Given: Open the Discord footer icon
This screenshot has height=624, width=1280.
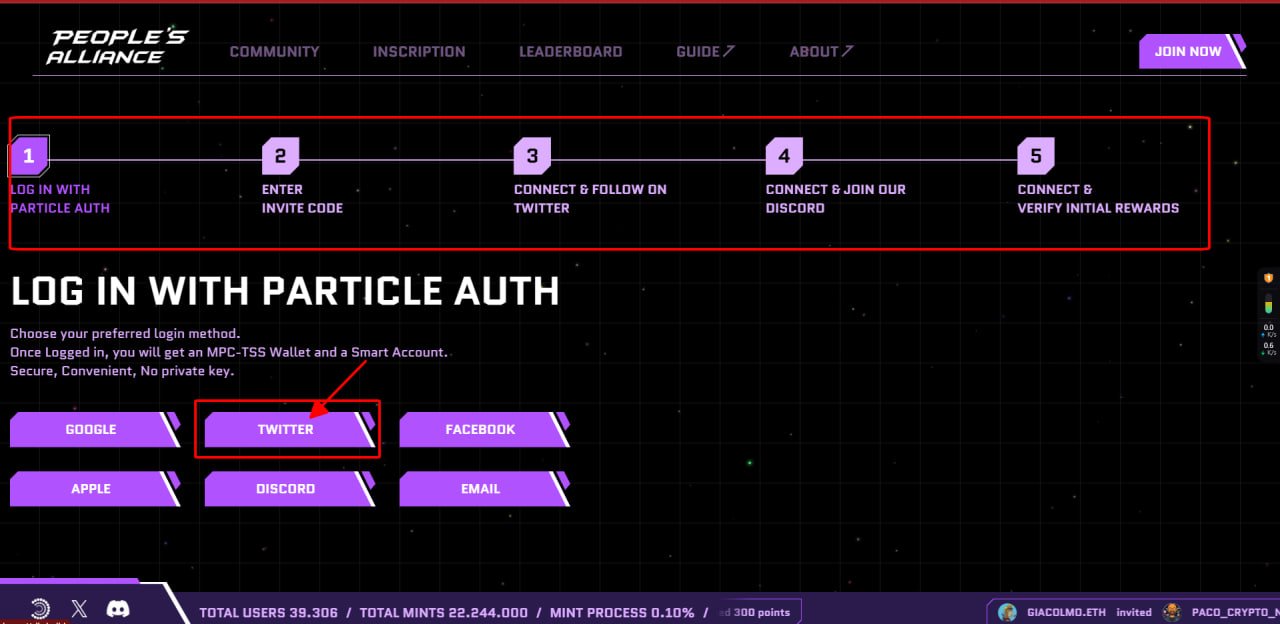Looking at the screenshot, I should (118, 608).
